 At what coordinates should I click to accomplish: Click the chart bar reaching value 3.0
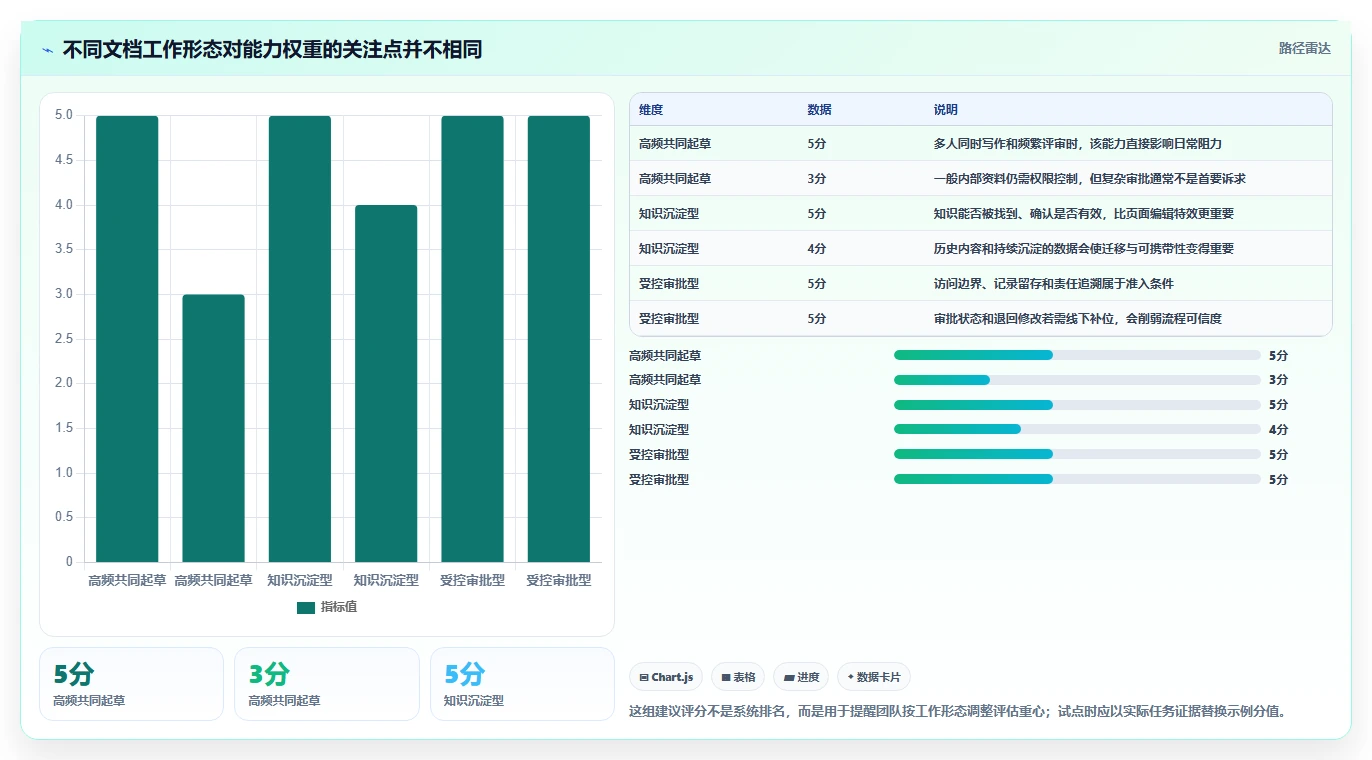pyautogui.click(x=213, y=428)
